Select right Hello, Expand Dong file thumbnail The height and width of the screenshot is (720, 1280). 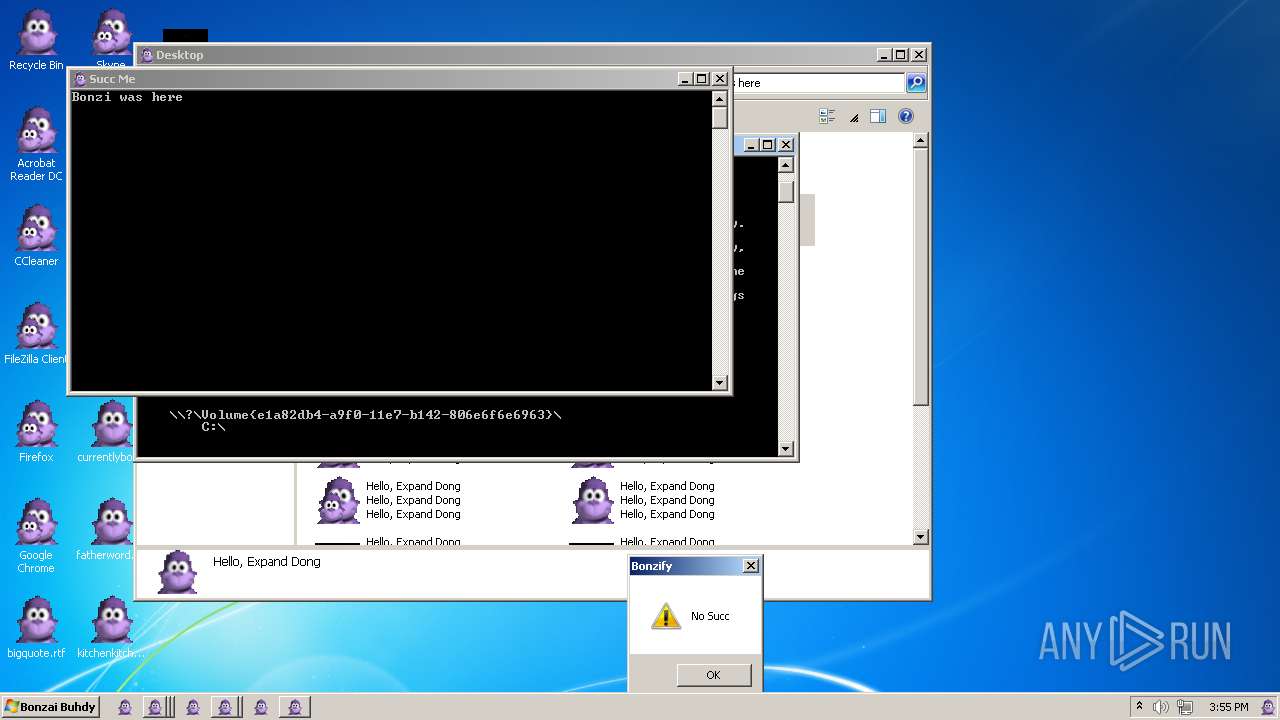(592, 500)
